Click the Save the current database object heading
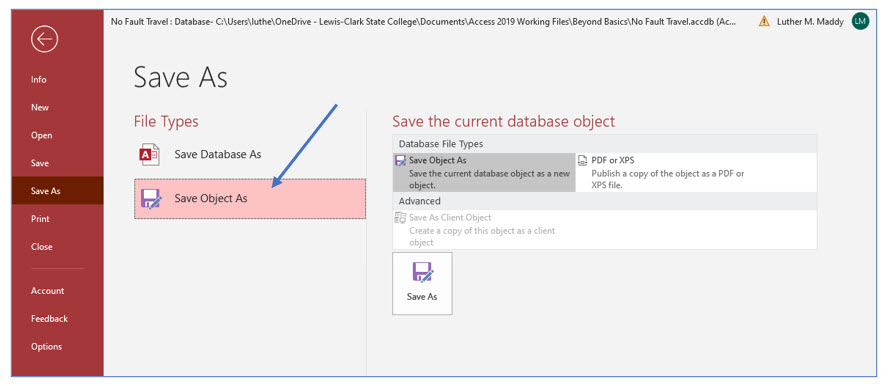The image size is (888, 386). [503, 121]
